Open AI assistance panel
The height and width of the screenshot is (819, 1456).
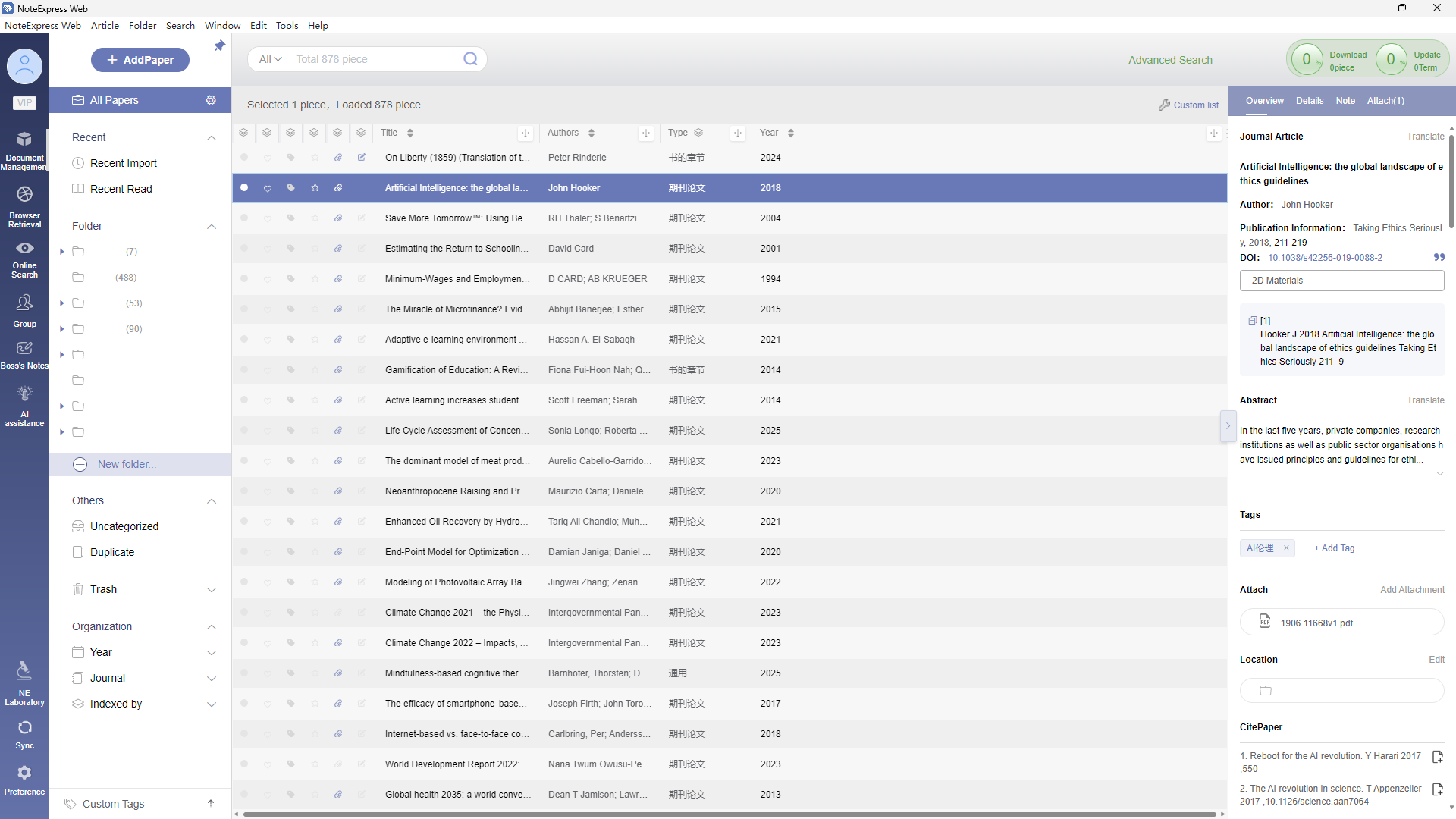24,406
